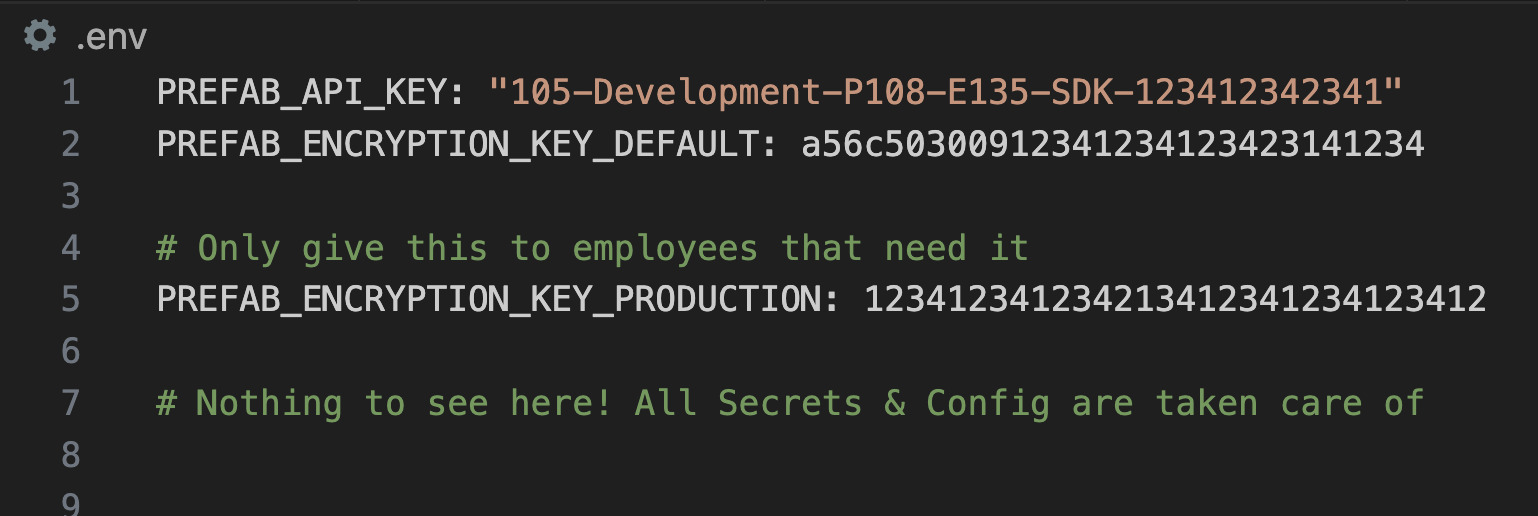The image size is (1538, 516).
Task: Click line number 5 in gutter
Action: click(x=71, y=298)
